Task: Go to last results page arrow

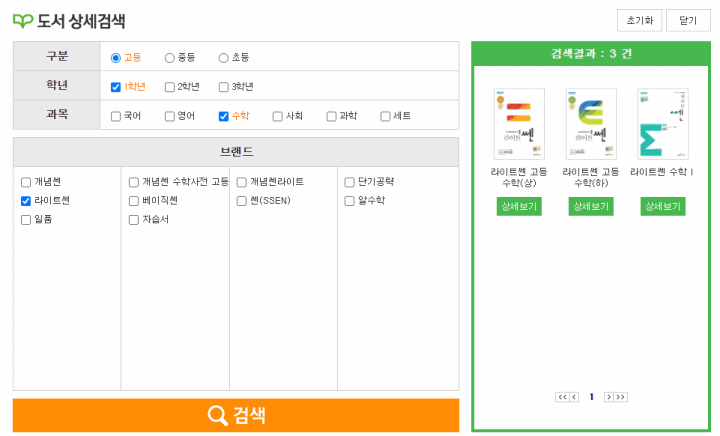Action: pyautogui.click(x=620, y=397)
